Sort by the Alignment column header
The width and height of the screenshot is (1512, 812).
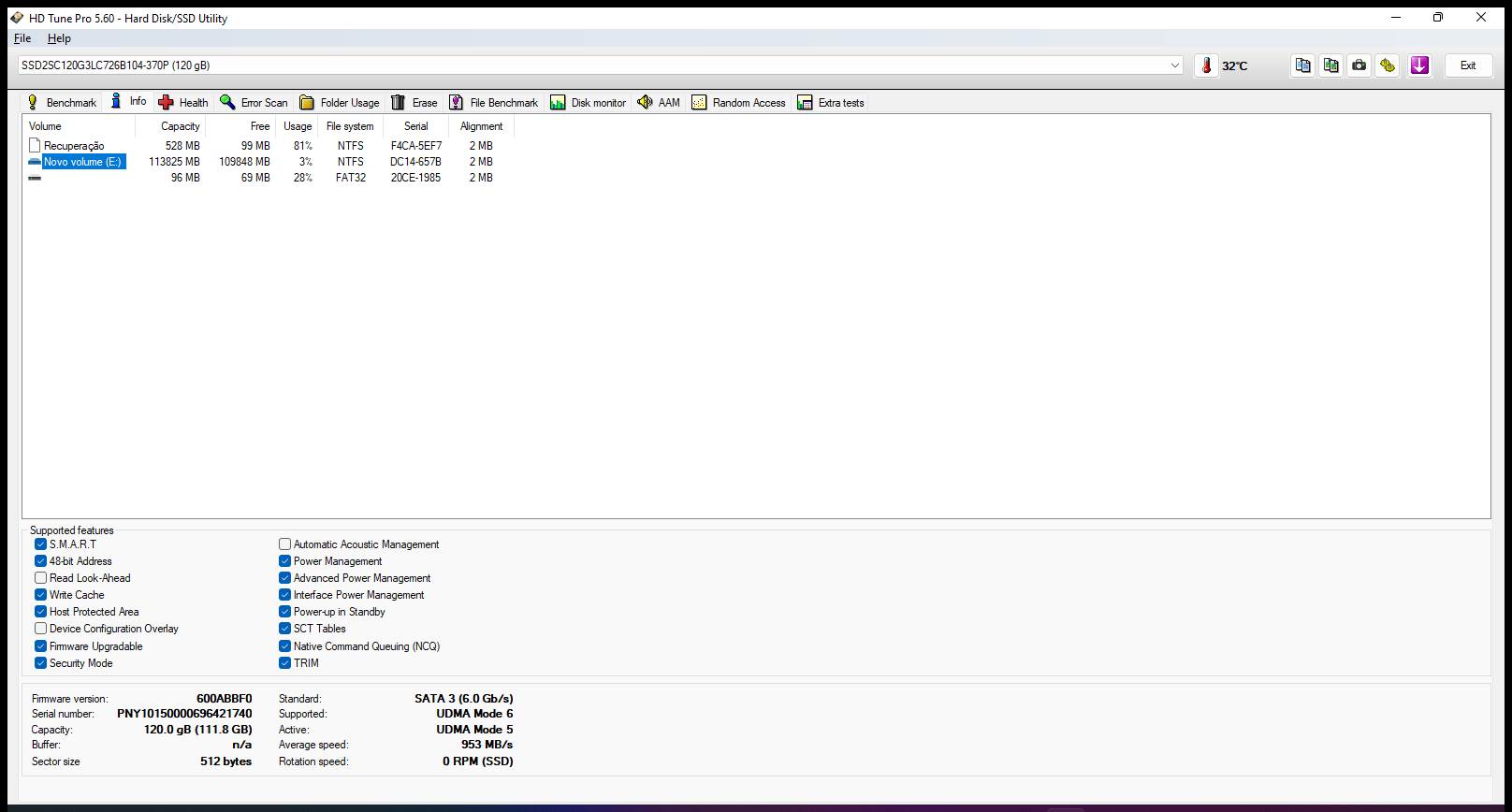pyautogui.click(x=482, y=126)
